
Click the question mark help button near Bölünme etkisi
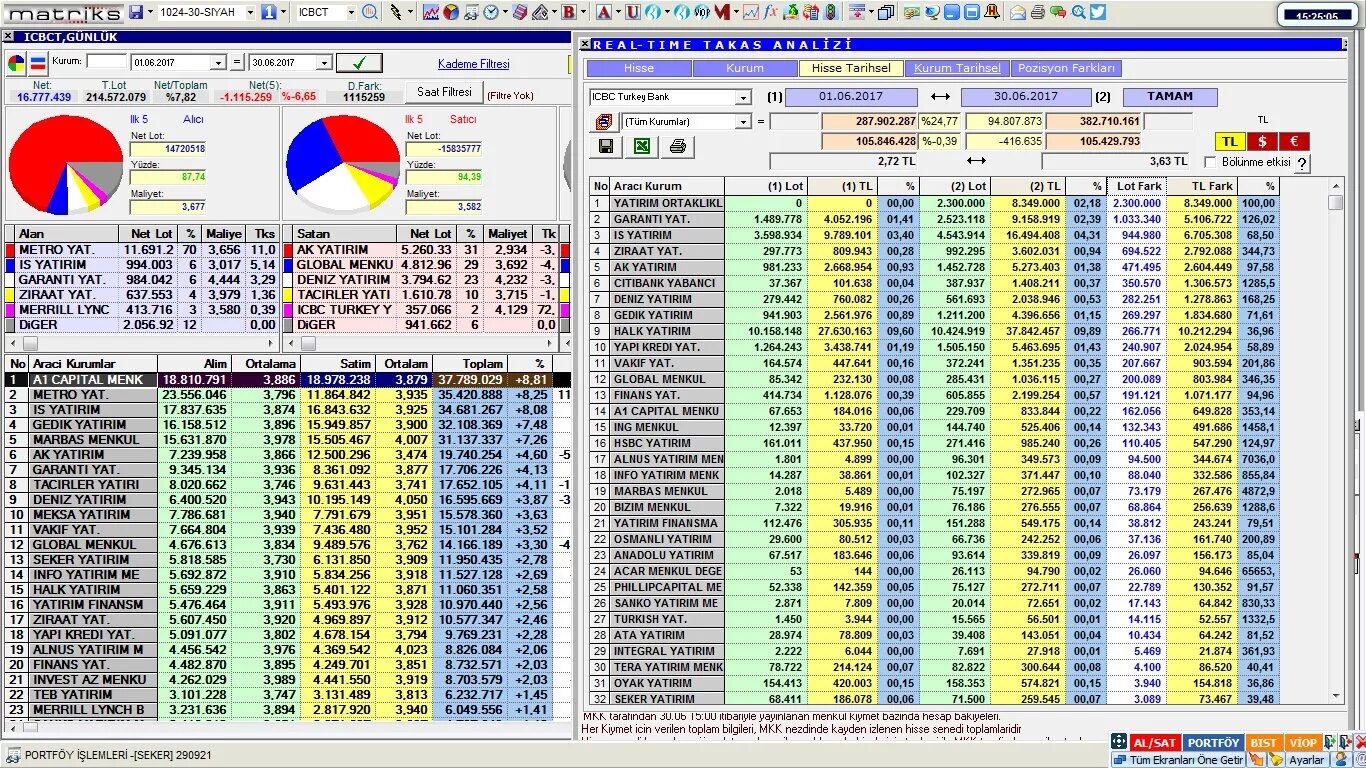(1302, 164)
